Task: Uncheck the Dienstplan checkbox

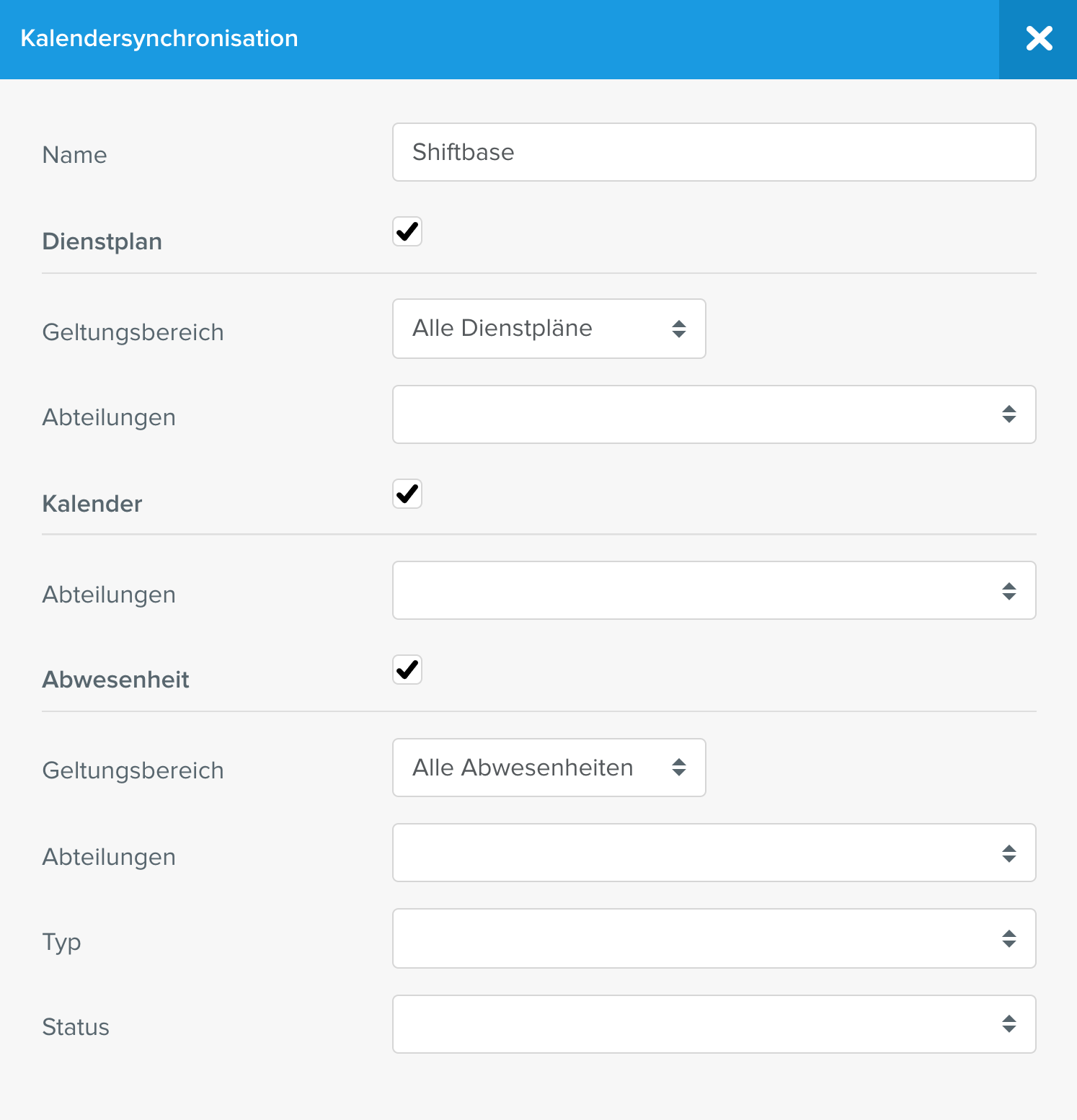Action: pos(407,231)
